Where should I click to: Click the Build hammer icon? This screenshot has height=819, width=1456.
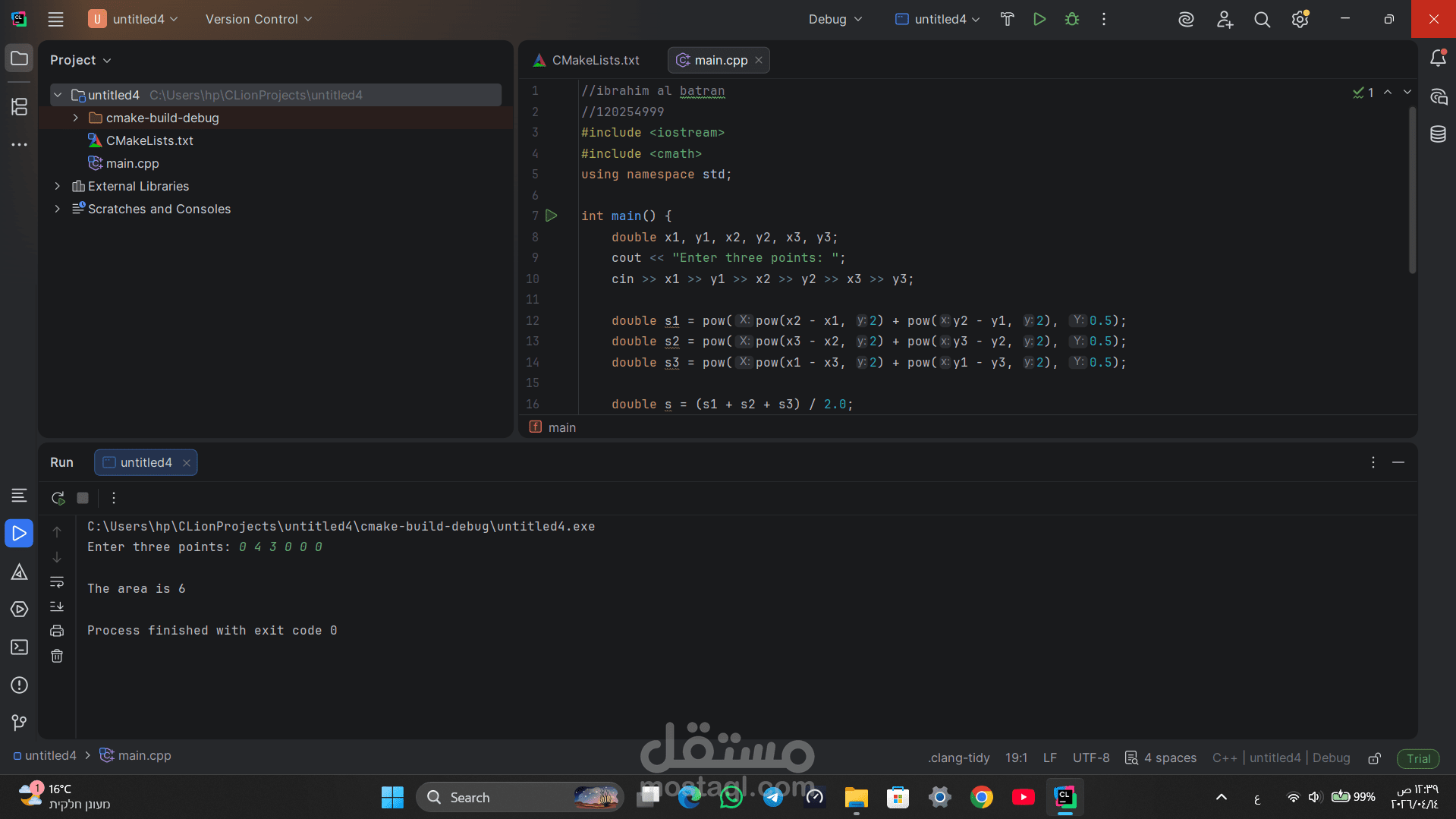[x=1007, y=19]
